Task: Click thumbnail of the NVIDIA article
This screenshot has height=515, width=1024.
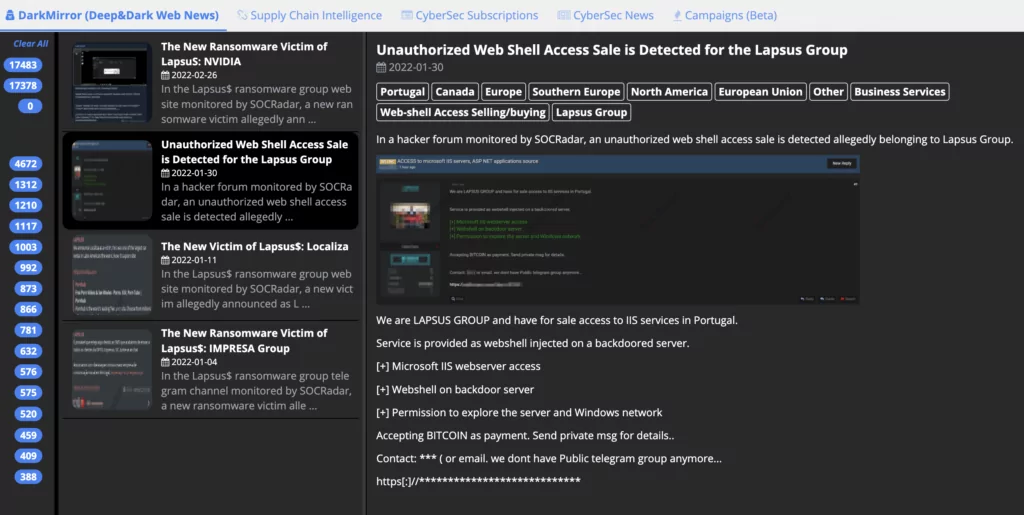Action: (112, 82)
